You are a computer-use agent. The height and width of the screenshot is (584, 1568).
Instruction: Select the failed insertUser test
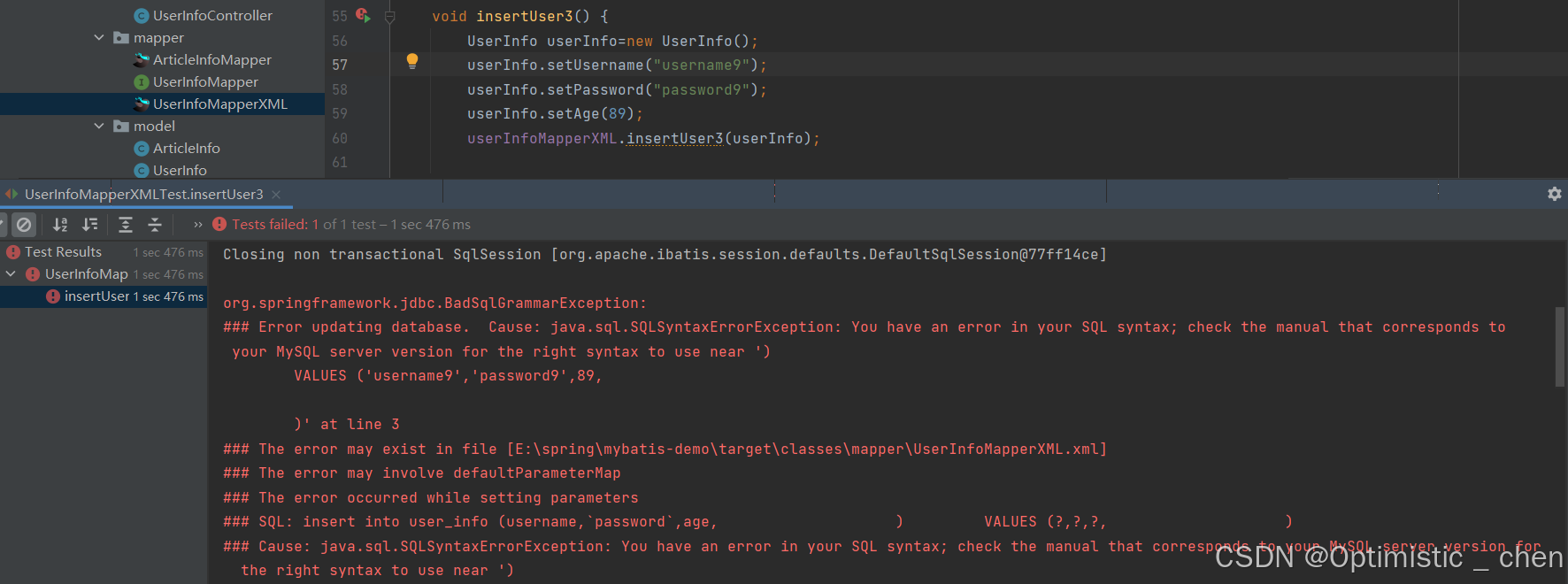click(104, 296)
